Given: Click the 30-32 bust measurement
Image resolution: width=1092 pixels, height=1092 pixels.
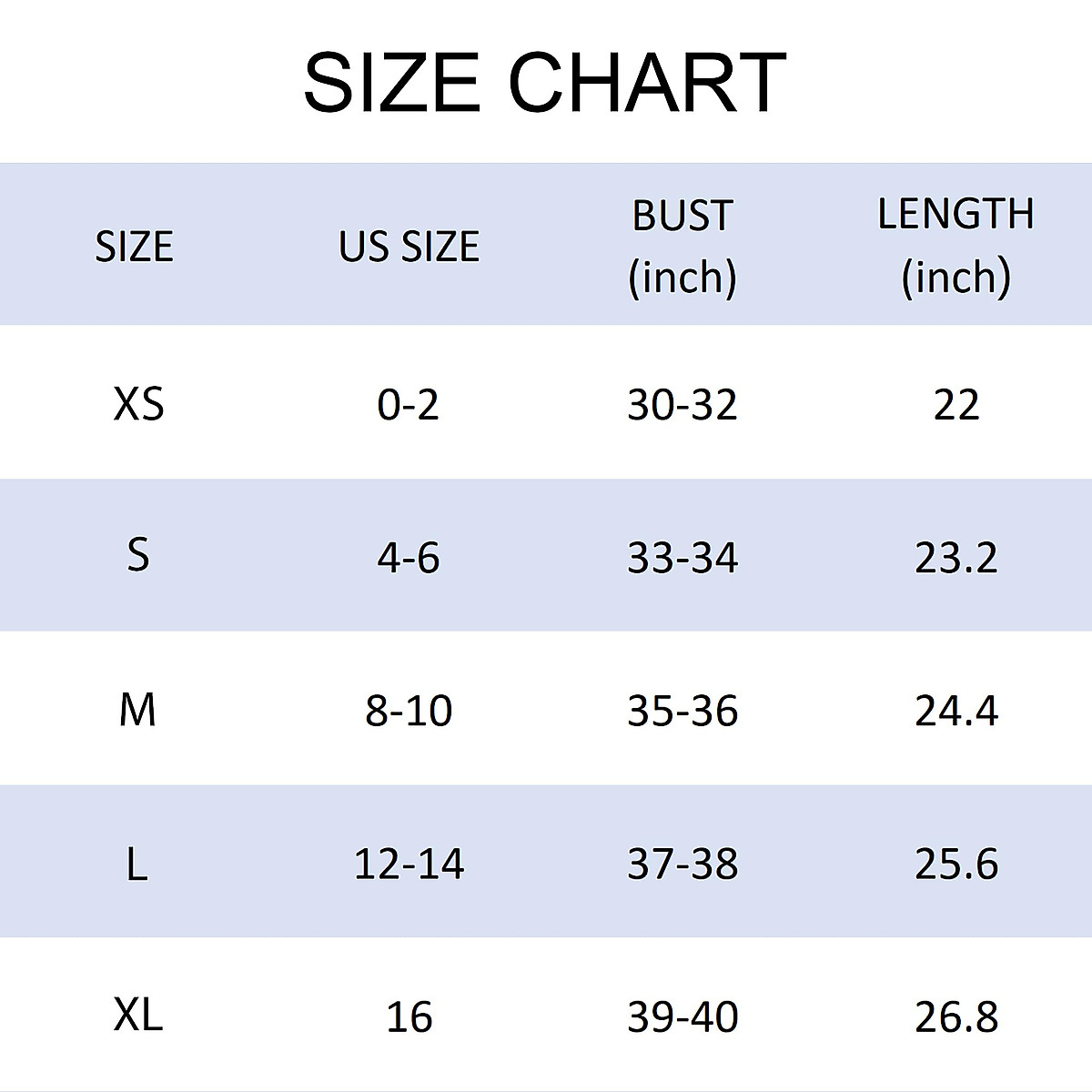Looking at the screenshot, I should click(682, 404).
